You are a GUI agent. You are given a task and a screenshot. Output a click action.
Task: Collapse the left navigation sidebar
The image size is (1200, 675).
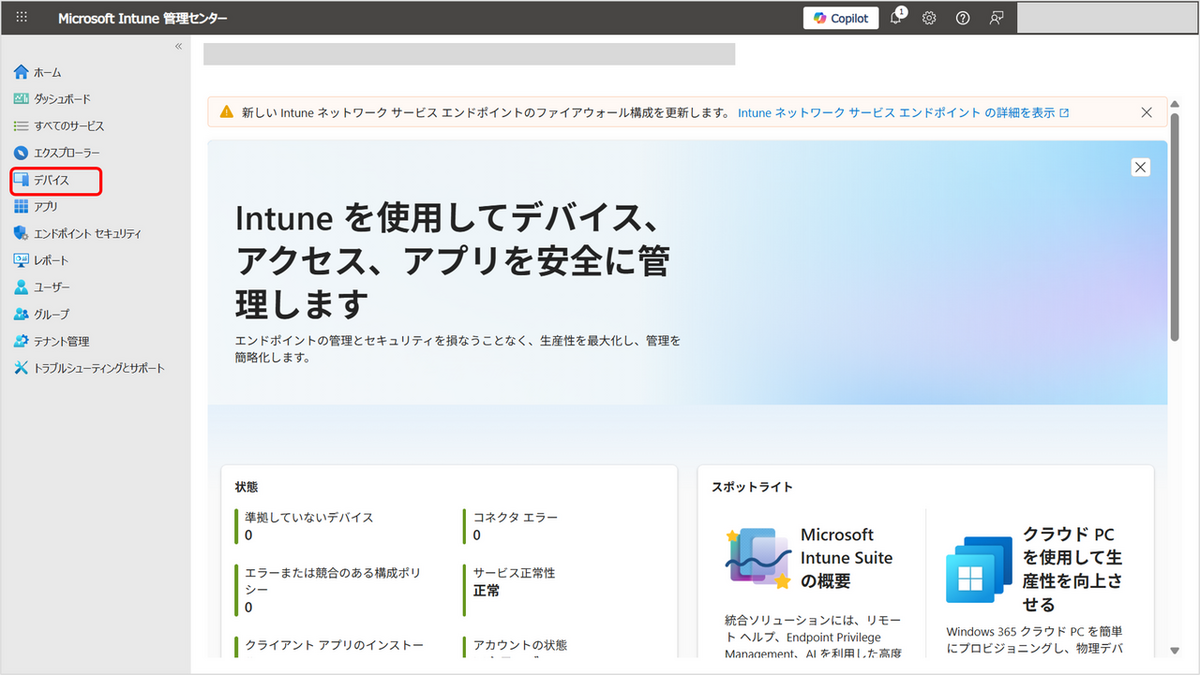click(179, 46)
